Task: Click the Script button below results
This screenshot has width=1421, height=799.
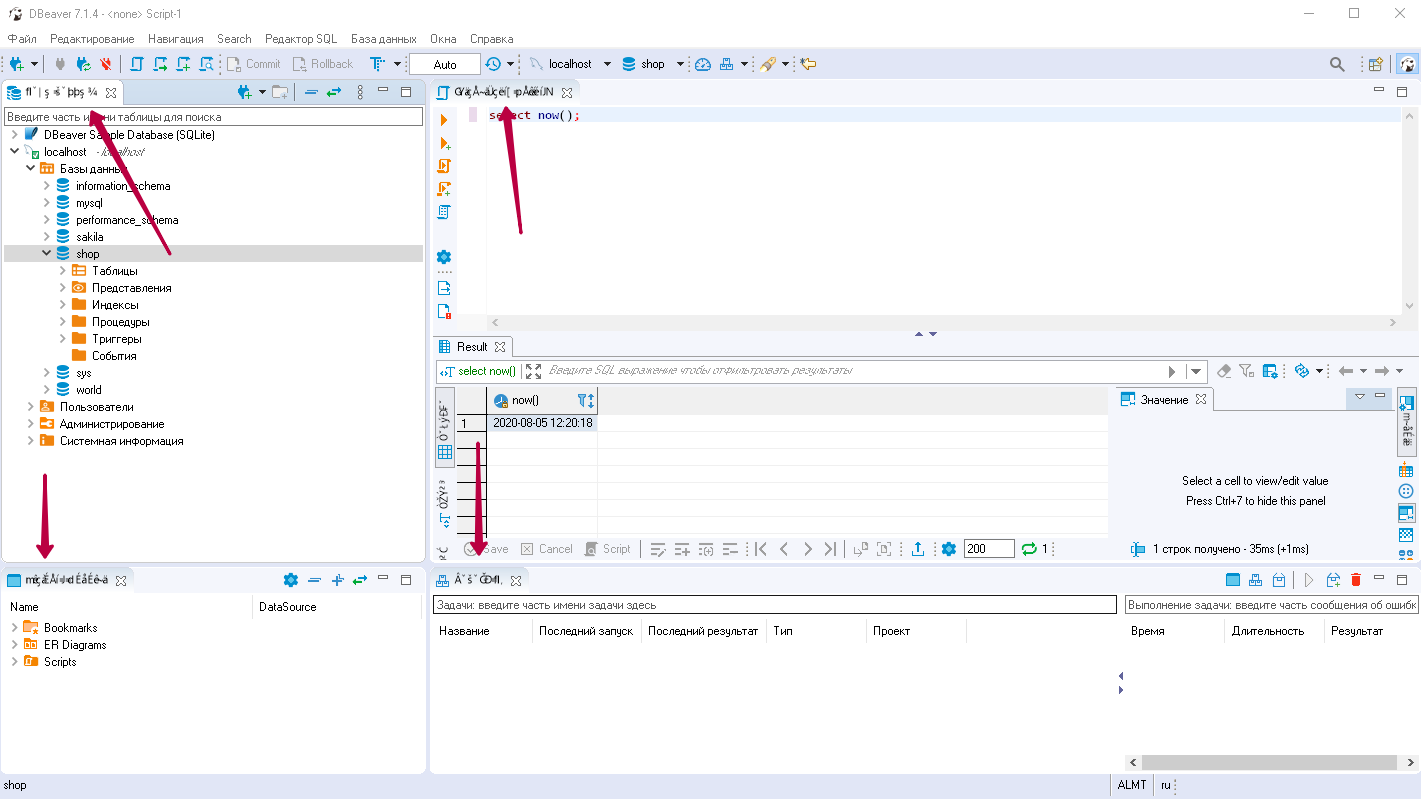Action: click(x=608, y=548)
